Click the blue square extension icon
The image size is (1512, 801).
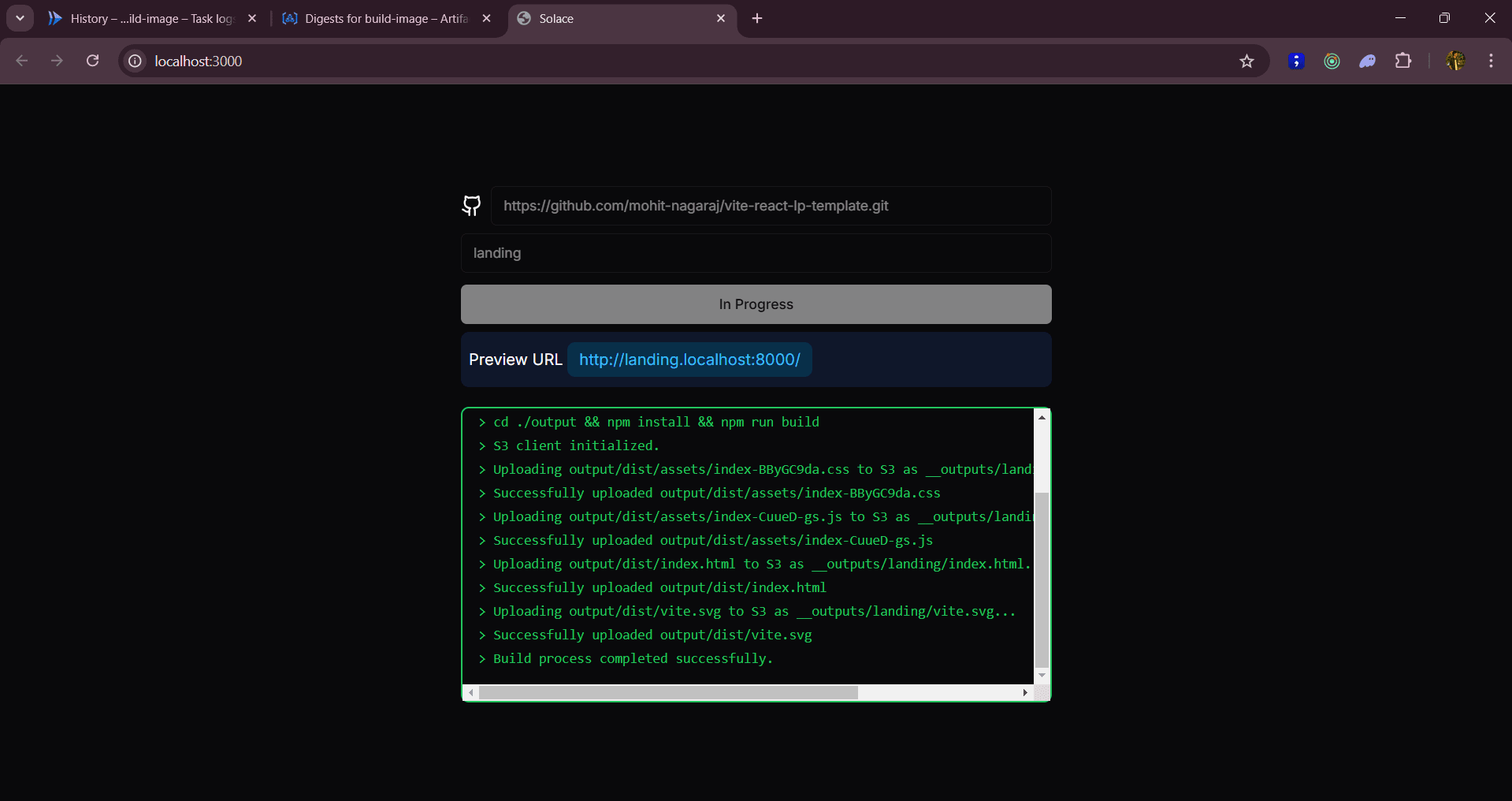(1296, 61)
